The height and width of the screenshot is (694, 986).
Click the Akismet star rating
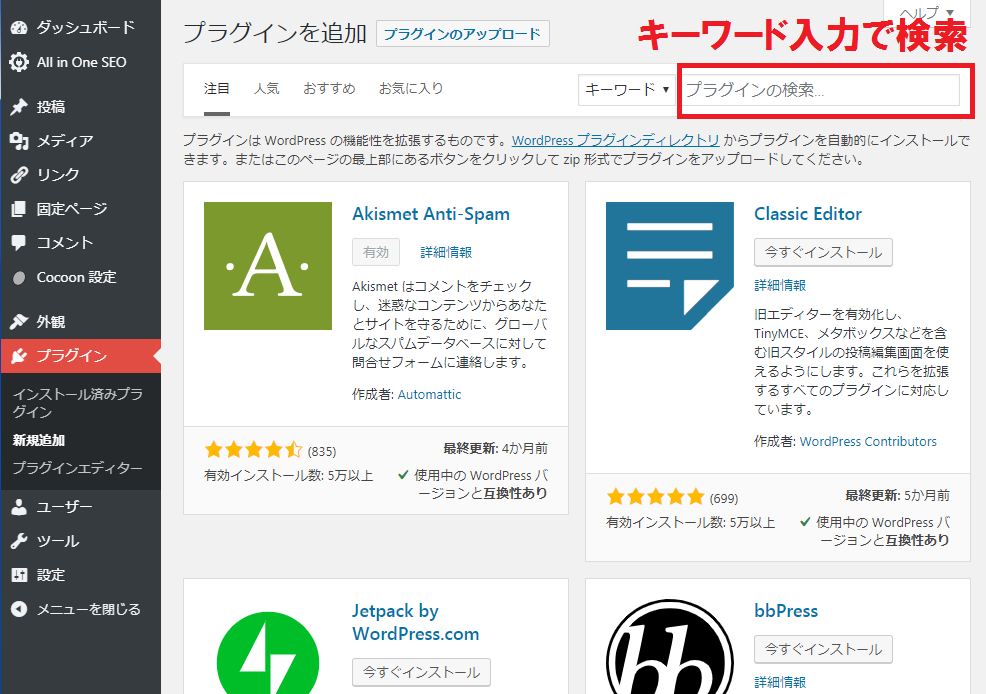point(253,450)
